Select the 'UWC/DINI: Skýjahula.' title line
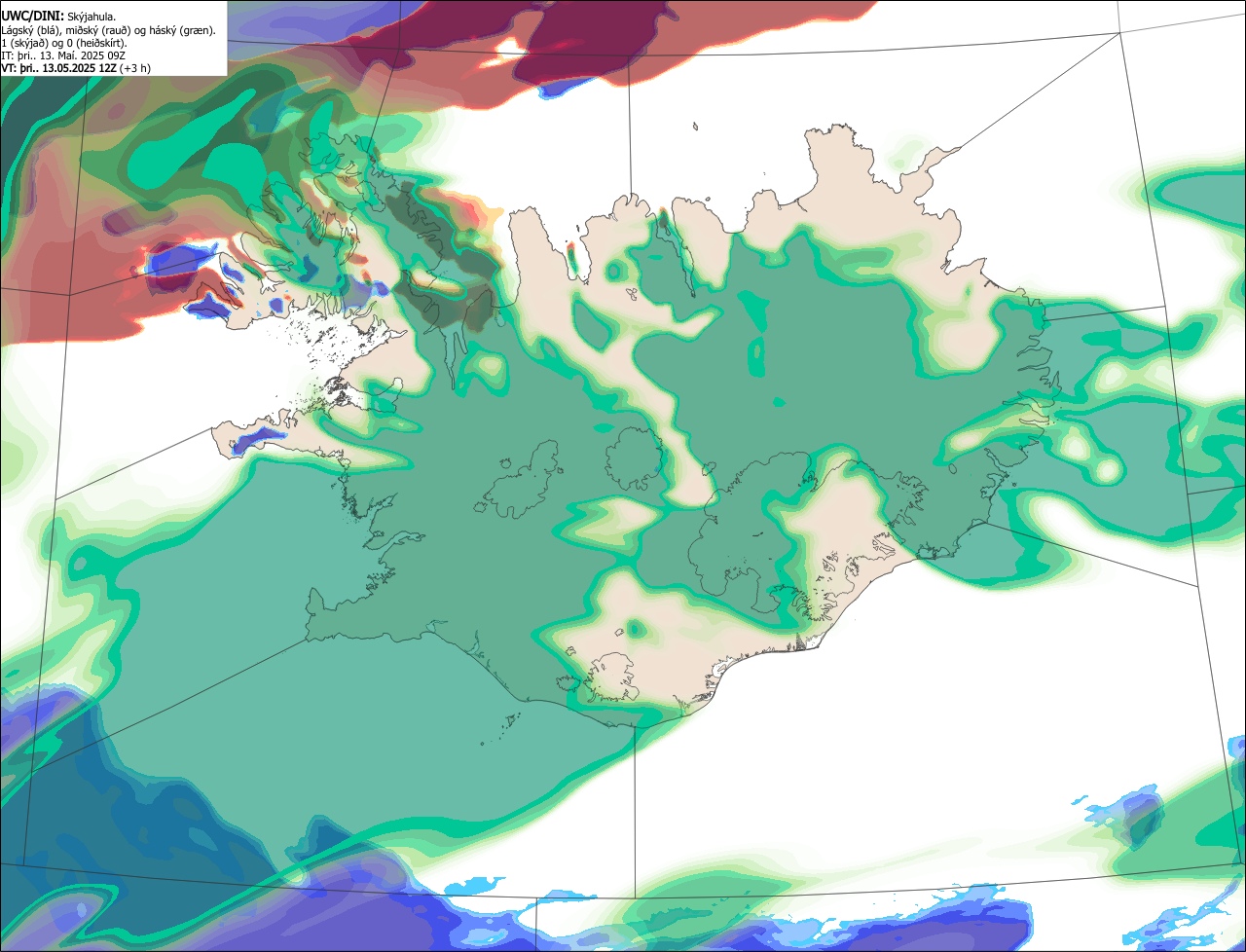1246x952 pixels. (58, 17)
